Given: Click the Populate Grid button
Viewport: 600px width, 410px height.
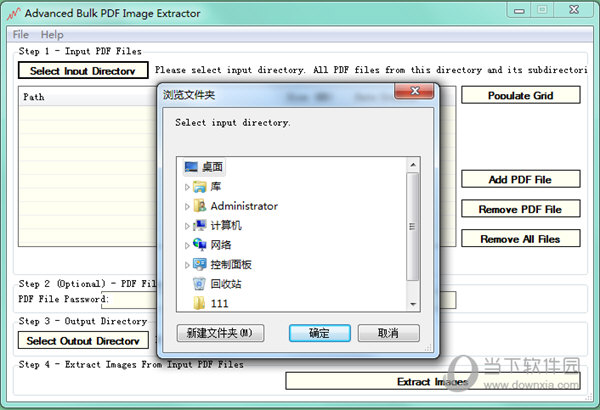Looking at the screenshot, I should [x=520, y=95].
